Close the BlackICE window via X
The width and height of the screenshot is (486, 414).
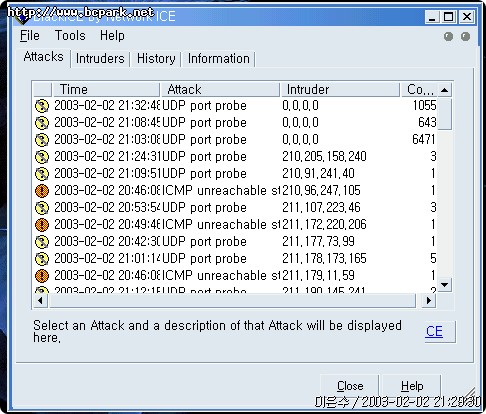pyautogui.click(x=467, y=17)
